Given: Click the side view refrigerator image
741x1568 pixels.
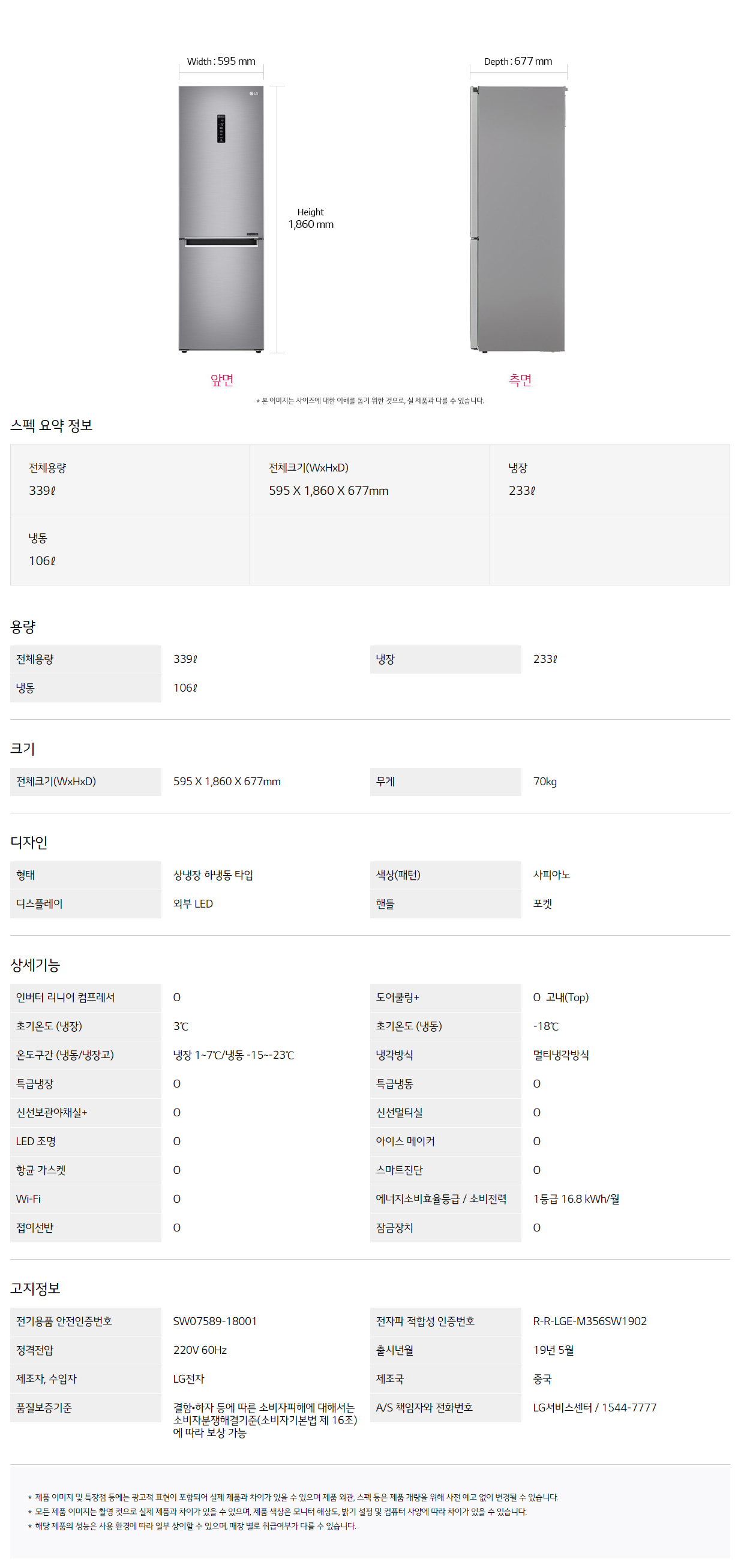Looking at the screenshot, I should (x=519, y=219).
